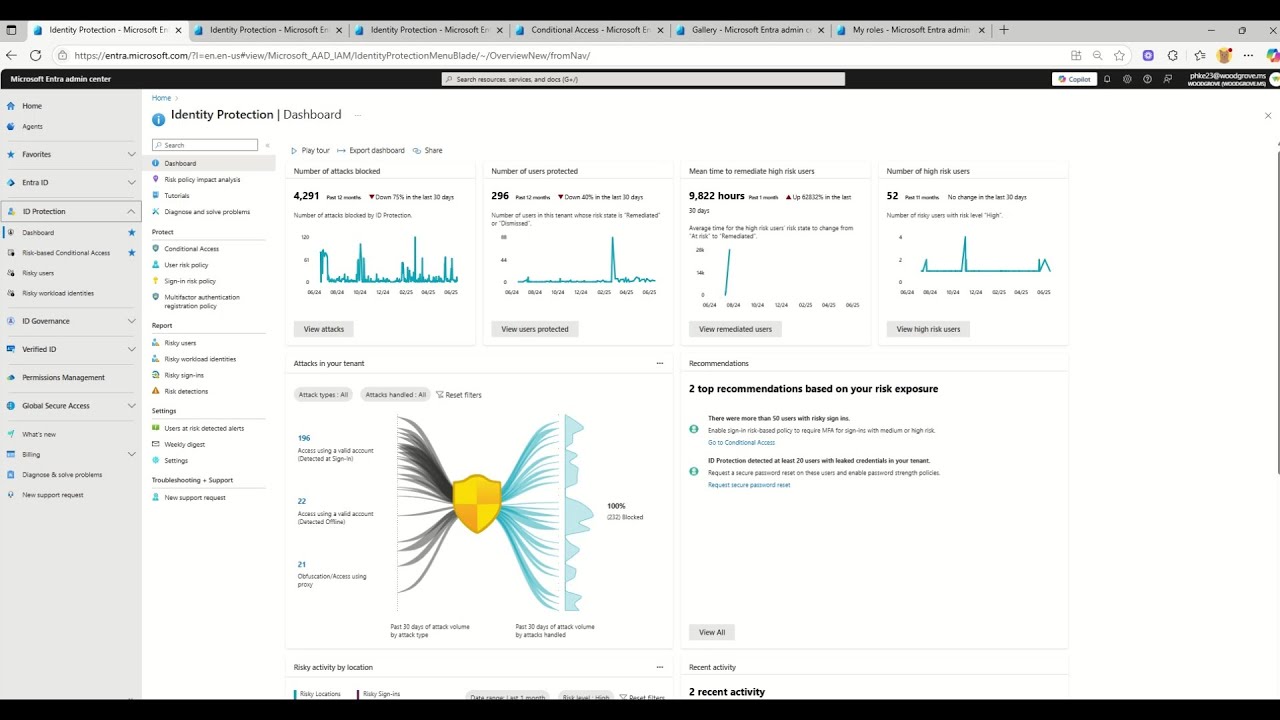
Task: Expand the Entra ID section
Action: pos(131,183)
